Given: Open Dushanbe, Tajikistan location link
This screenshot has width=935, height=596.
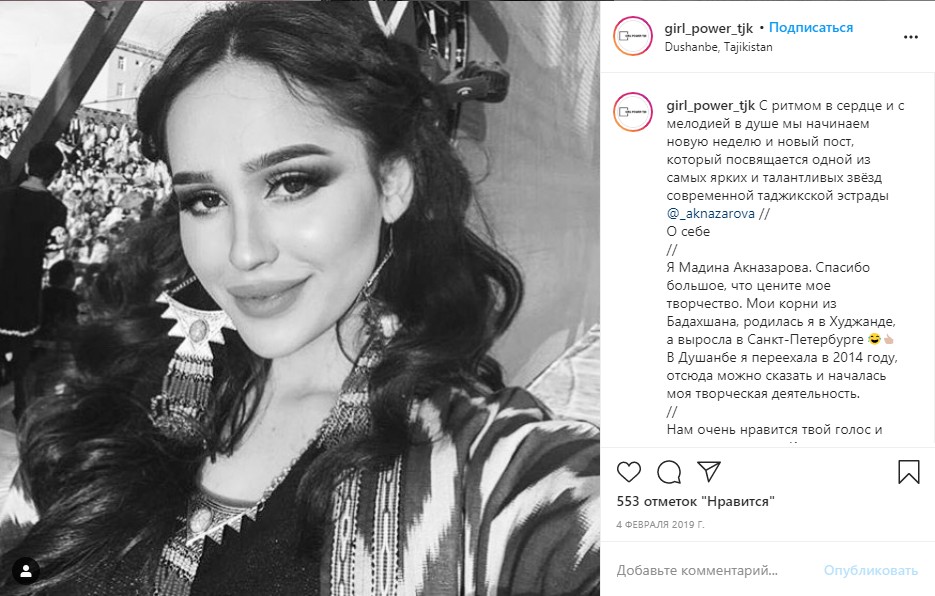Looking at the screenshot, I should point(719,47).
